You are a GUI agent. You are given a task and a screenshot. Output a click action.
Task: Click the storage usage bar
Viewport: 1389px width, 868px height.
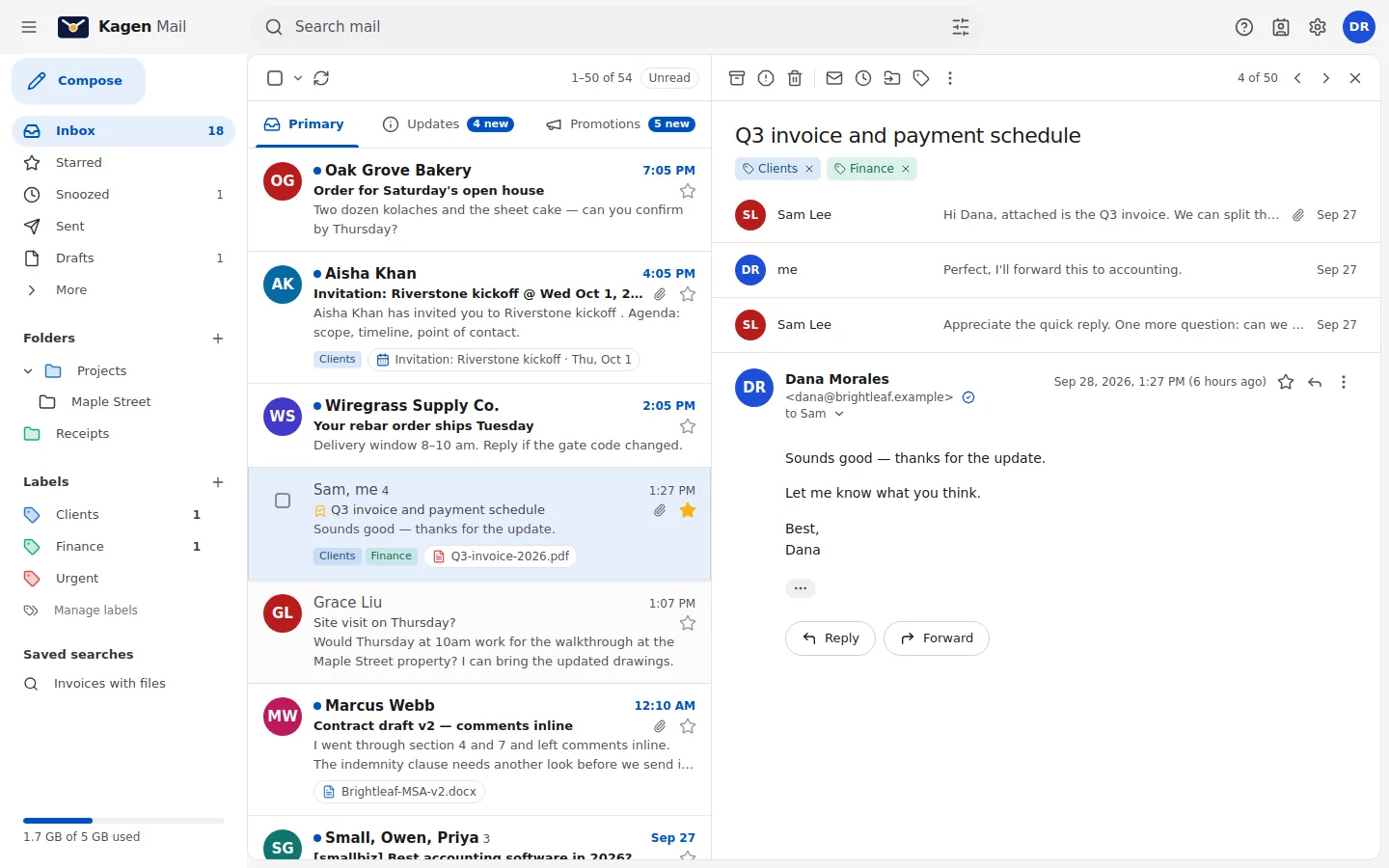[123, 821]
